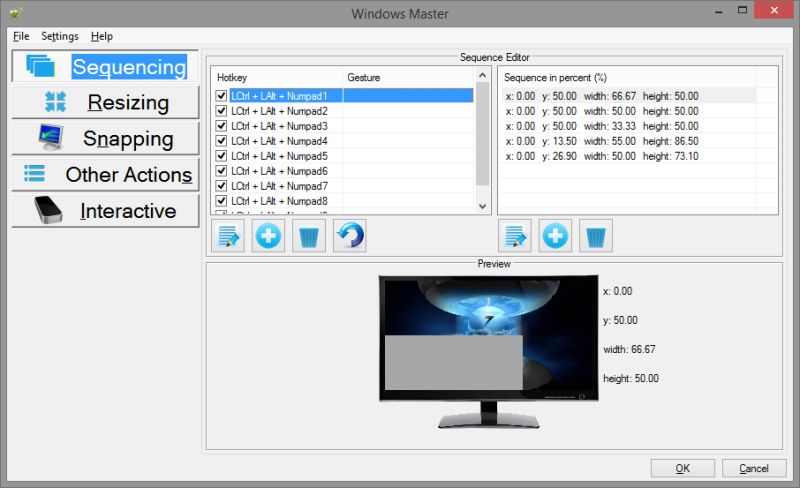Click the Resizing arrows icon
Viewport: 800px width, 488px height.
(55, 102)
